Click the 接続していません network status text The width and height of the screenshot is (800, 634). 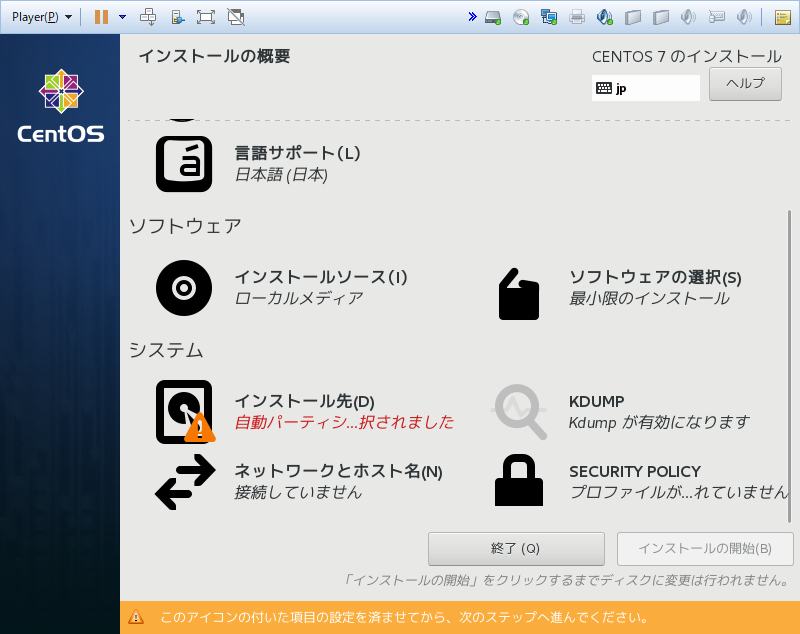pyautogui.click(x=298, y=492)
